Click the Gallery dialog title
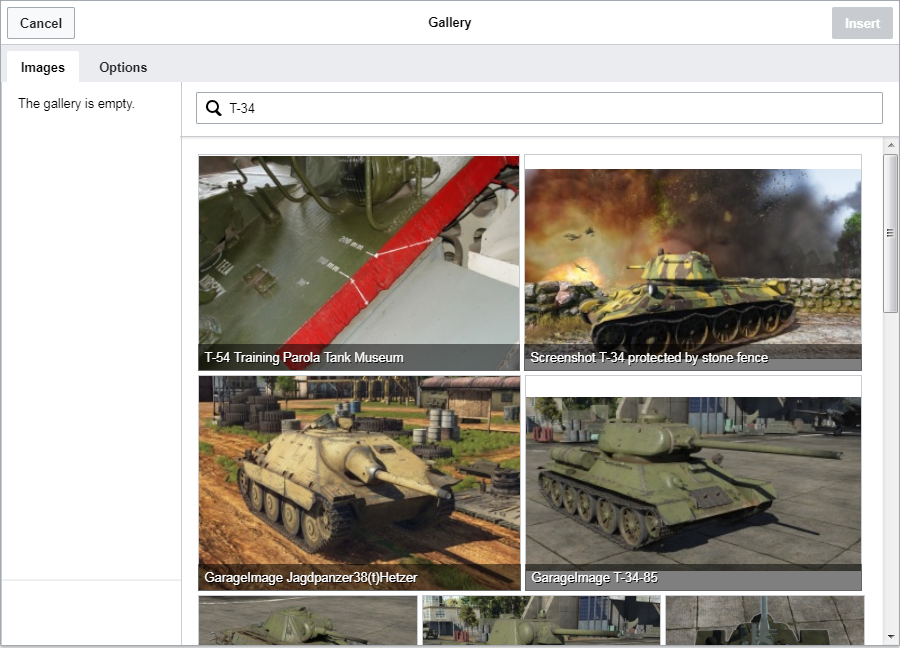Viewport: 900px width, 648px height. [449, 22]
